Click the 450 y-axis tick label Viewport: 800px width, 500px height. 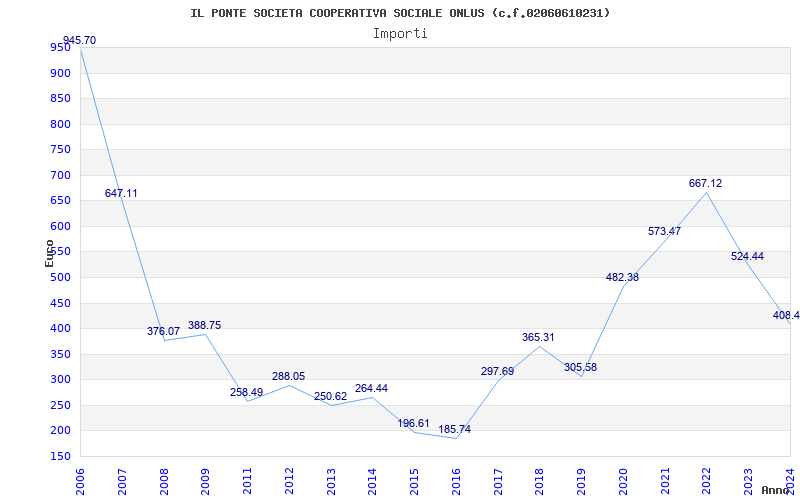click(x=60, y=304)
